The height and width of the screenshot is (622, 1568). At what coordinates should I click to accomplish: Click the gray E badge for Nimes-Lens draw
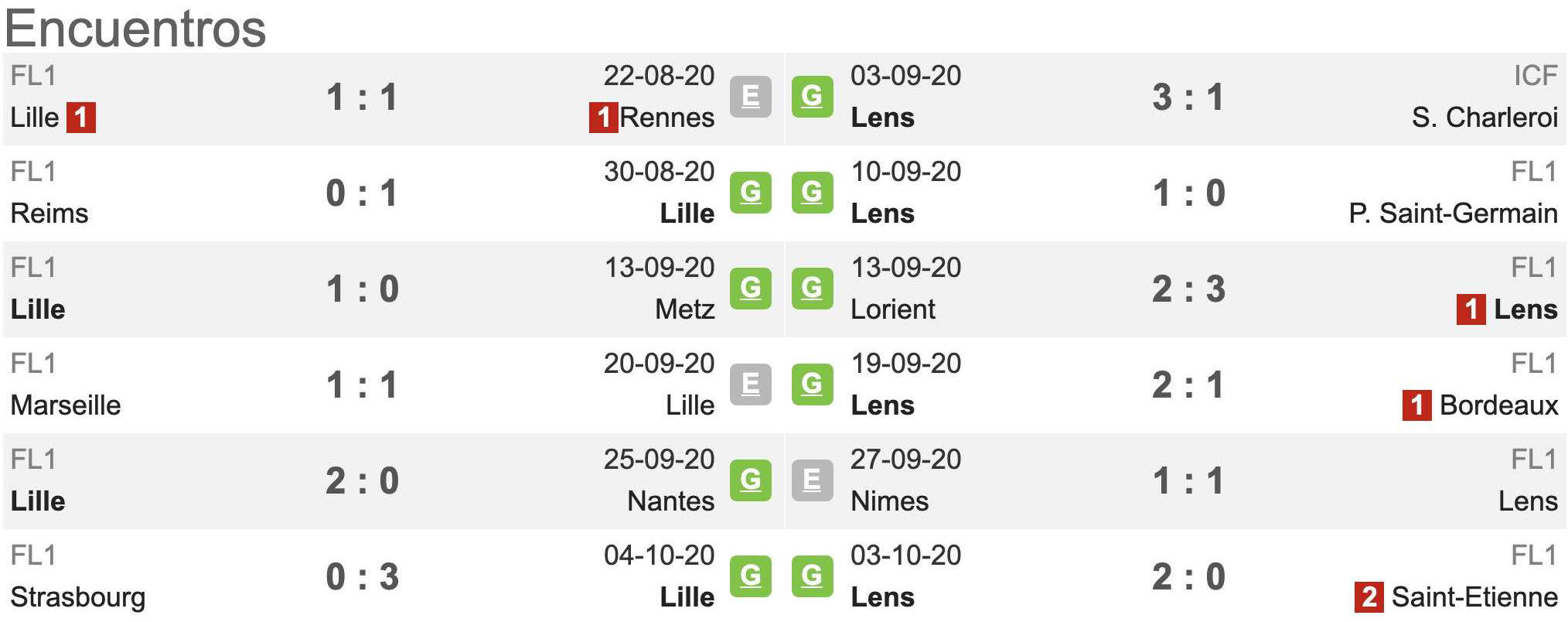pos(812,480)
